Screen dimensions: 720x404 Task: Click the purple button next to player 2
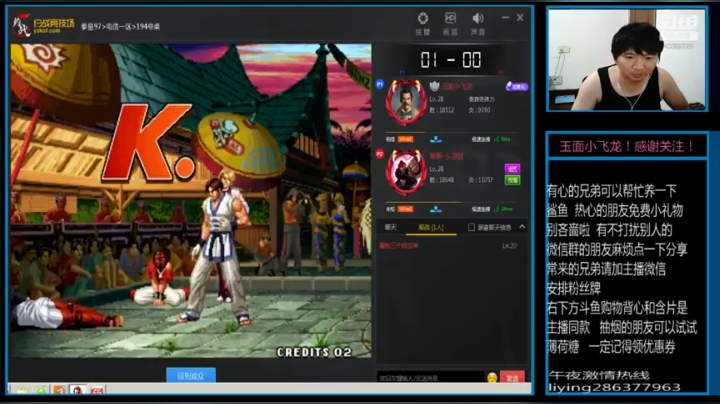coord(512,168)
